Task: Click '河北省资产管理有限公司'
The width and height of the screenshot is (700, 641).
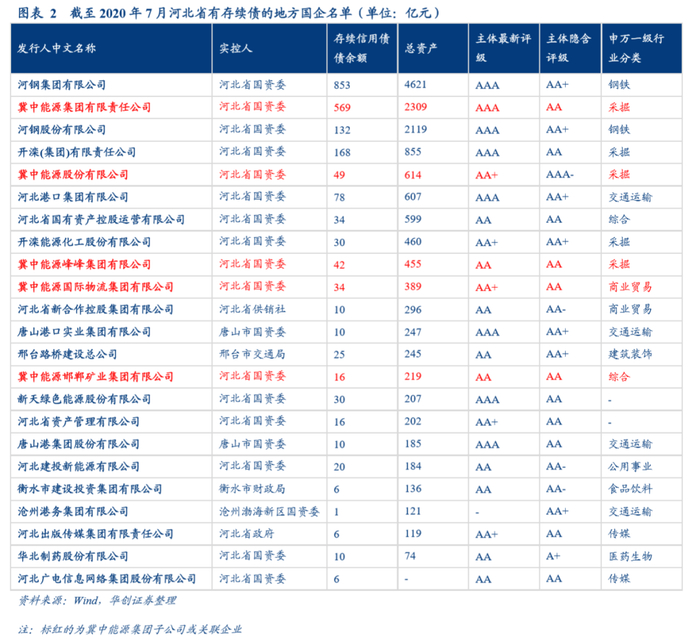Action: click(79, 421)
